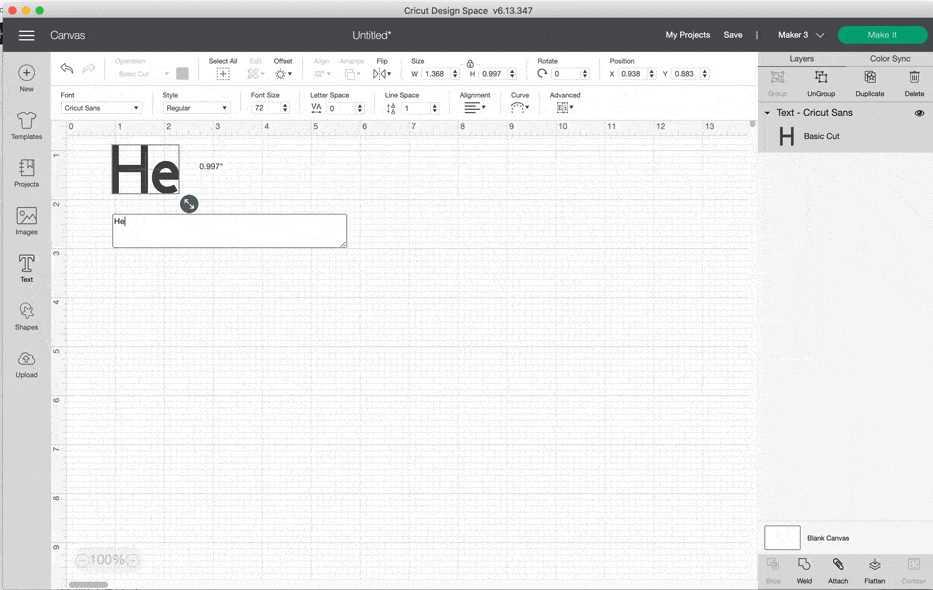The width and height of the screenshot is (933, 590).
Task: Open the Projects panel
Action: [x=26, y=173]
